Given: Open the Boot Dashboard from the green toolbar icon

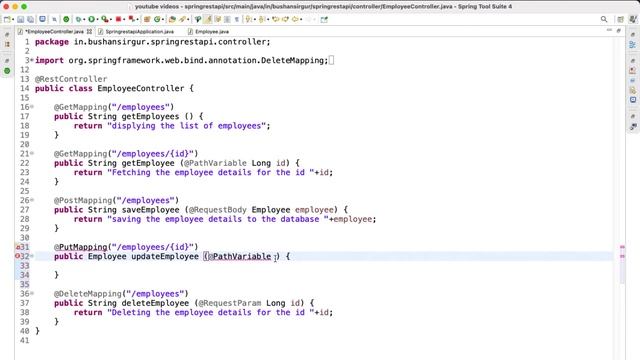Looking at the screenshot, I should click(66, 19).
